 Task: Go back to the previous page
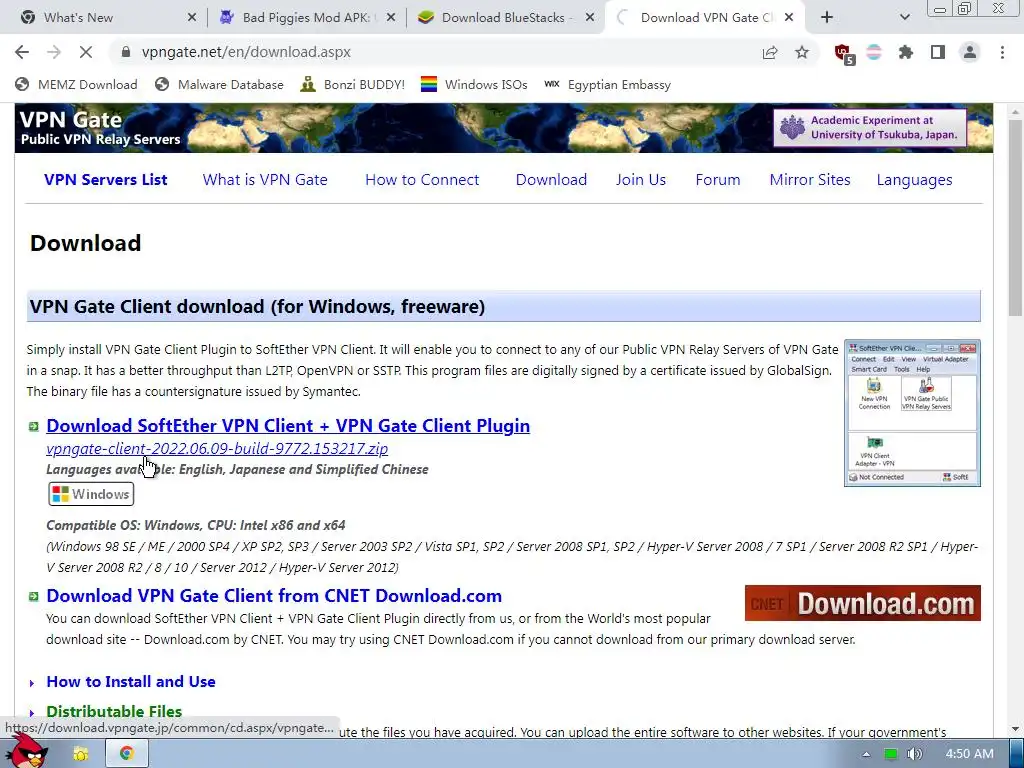click(x=22, y=52)
